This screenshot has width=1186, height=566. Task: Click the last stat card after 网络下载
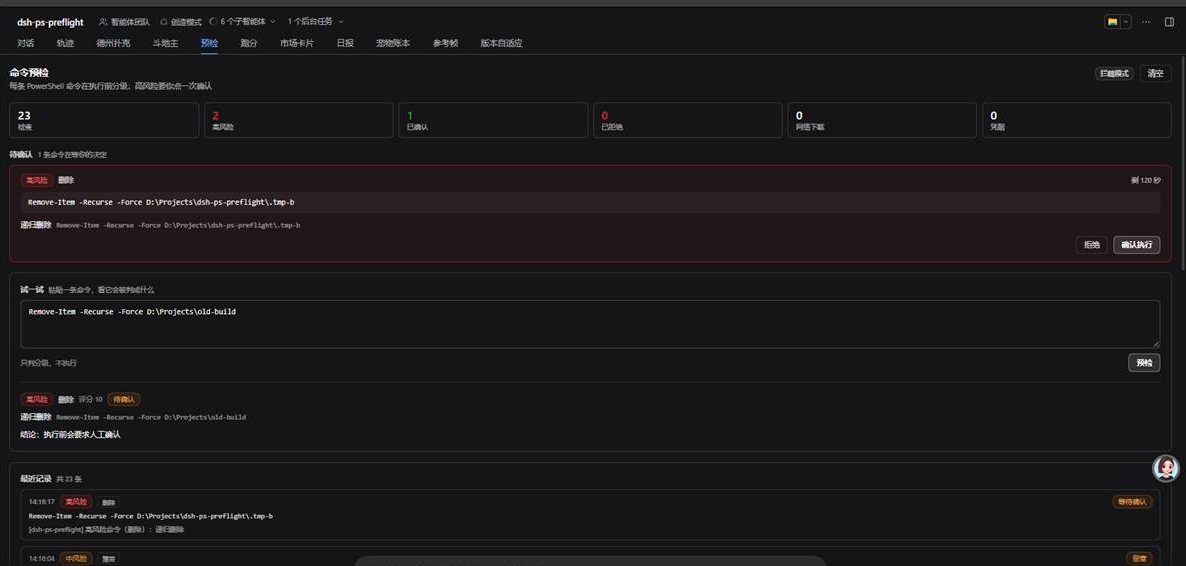click(x=1076, y=120)
